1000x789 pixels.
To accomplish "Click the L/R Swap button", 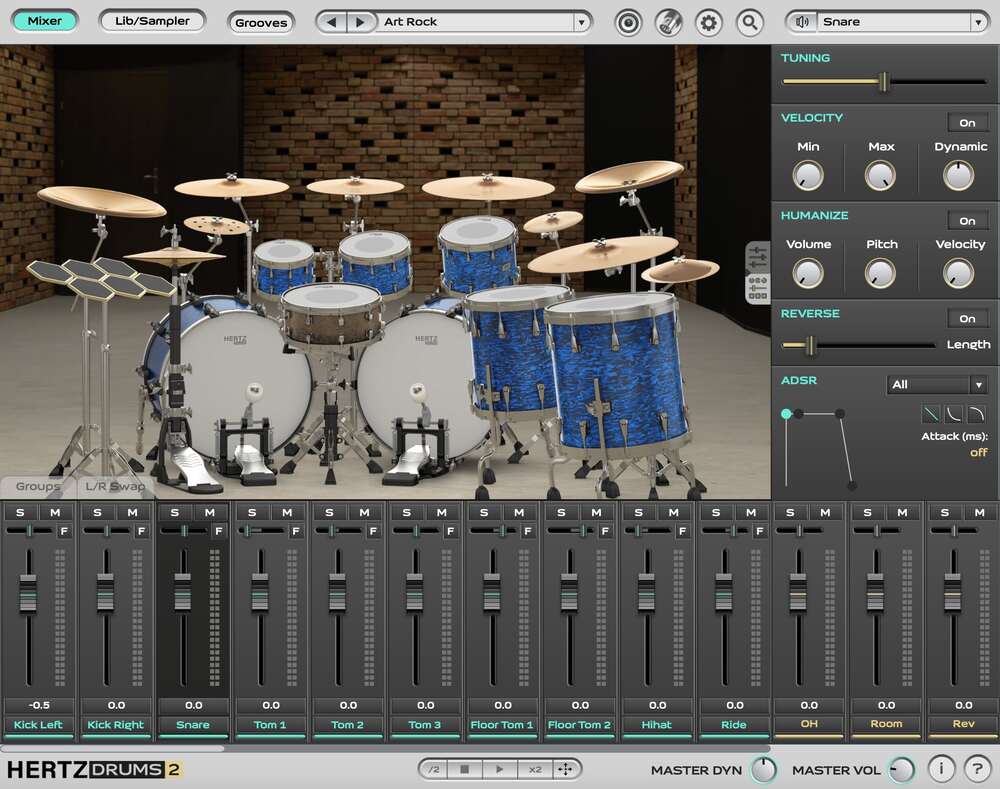I will (x=116, y=487).
